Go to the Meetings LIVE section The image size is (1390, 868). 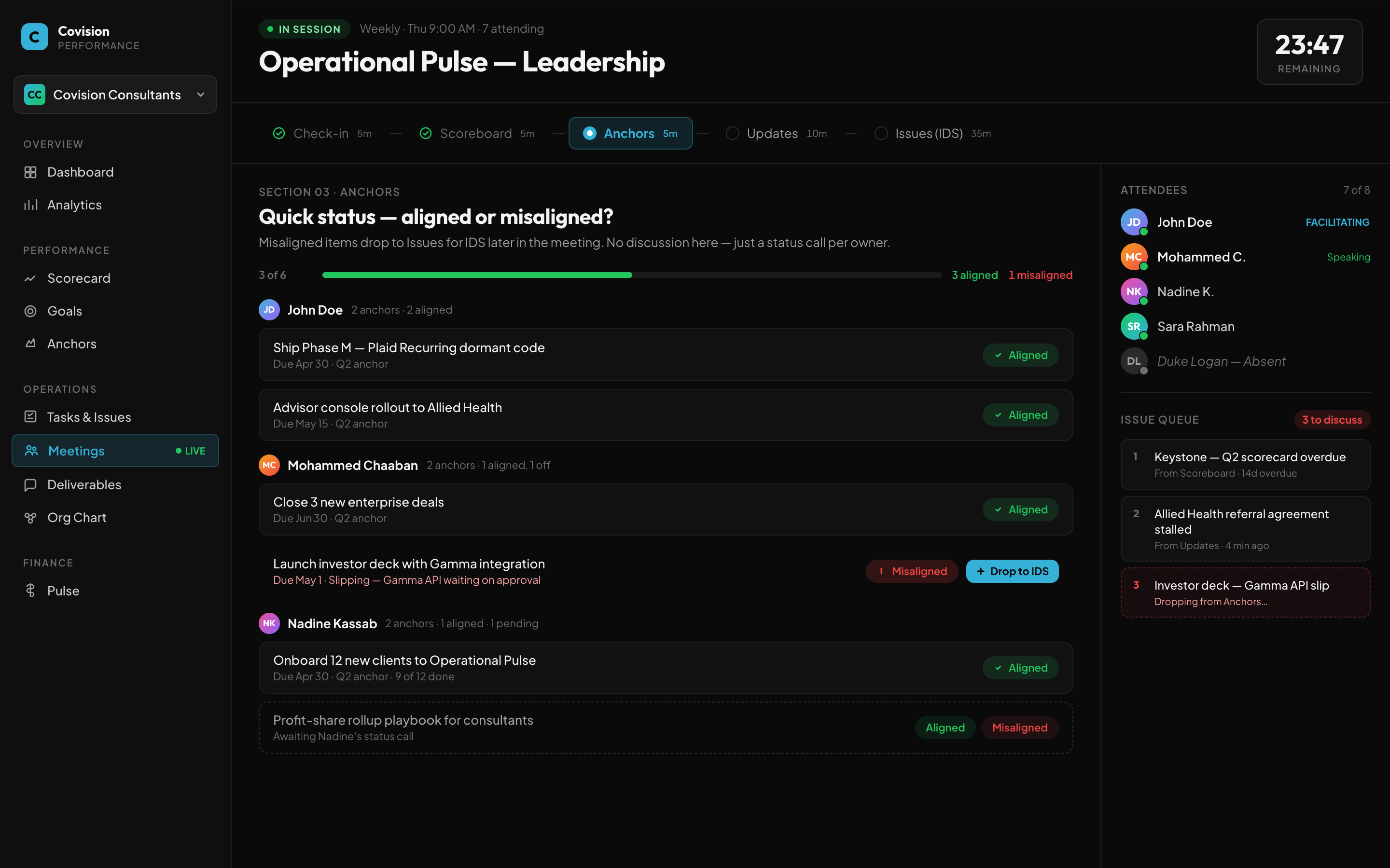point(76,451)
